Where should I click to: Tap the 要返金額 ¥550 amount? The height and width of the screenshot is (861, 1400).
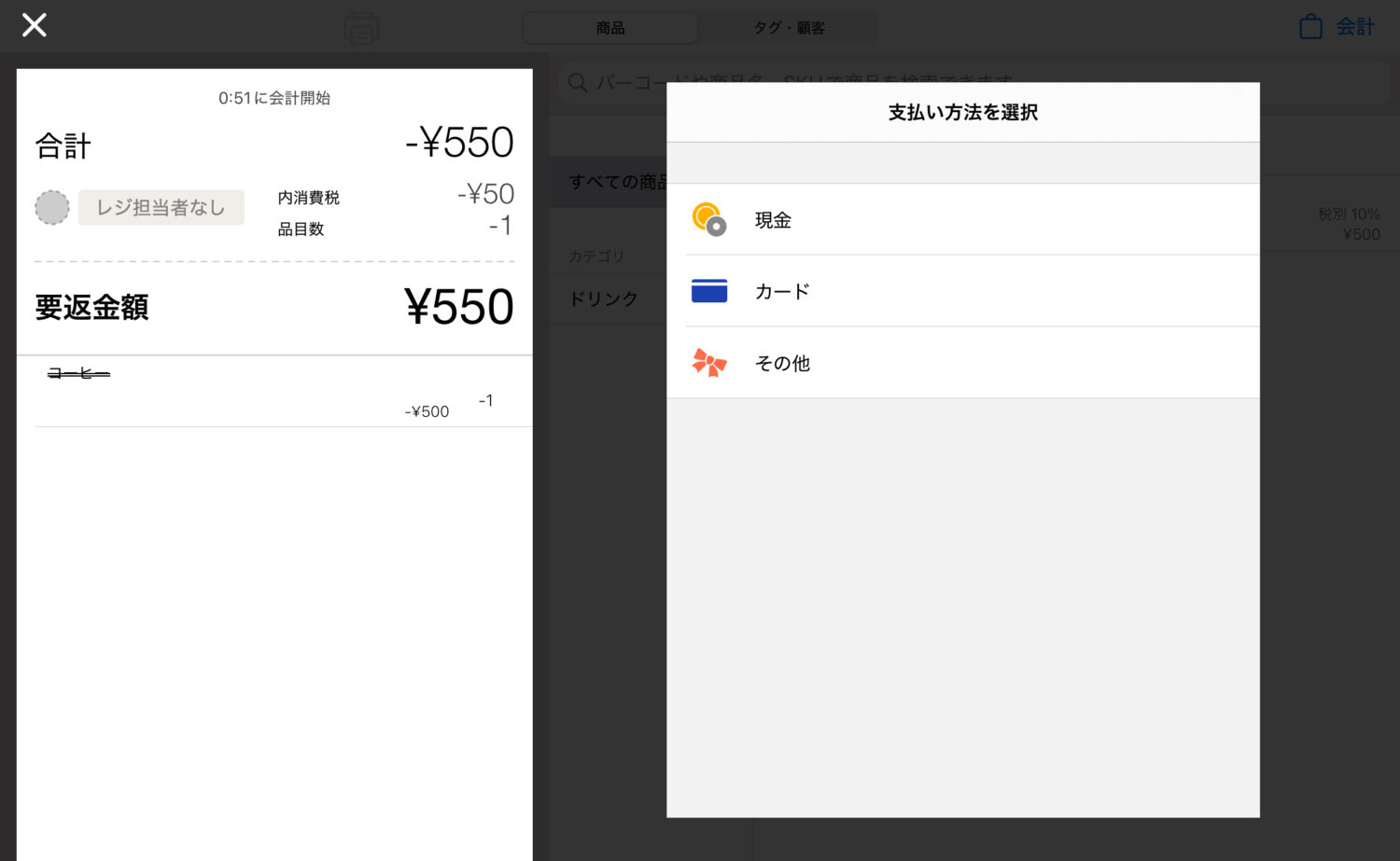pyautogui.click(x=458, y=307)
